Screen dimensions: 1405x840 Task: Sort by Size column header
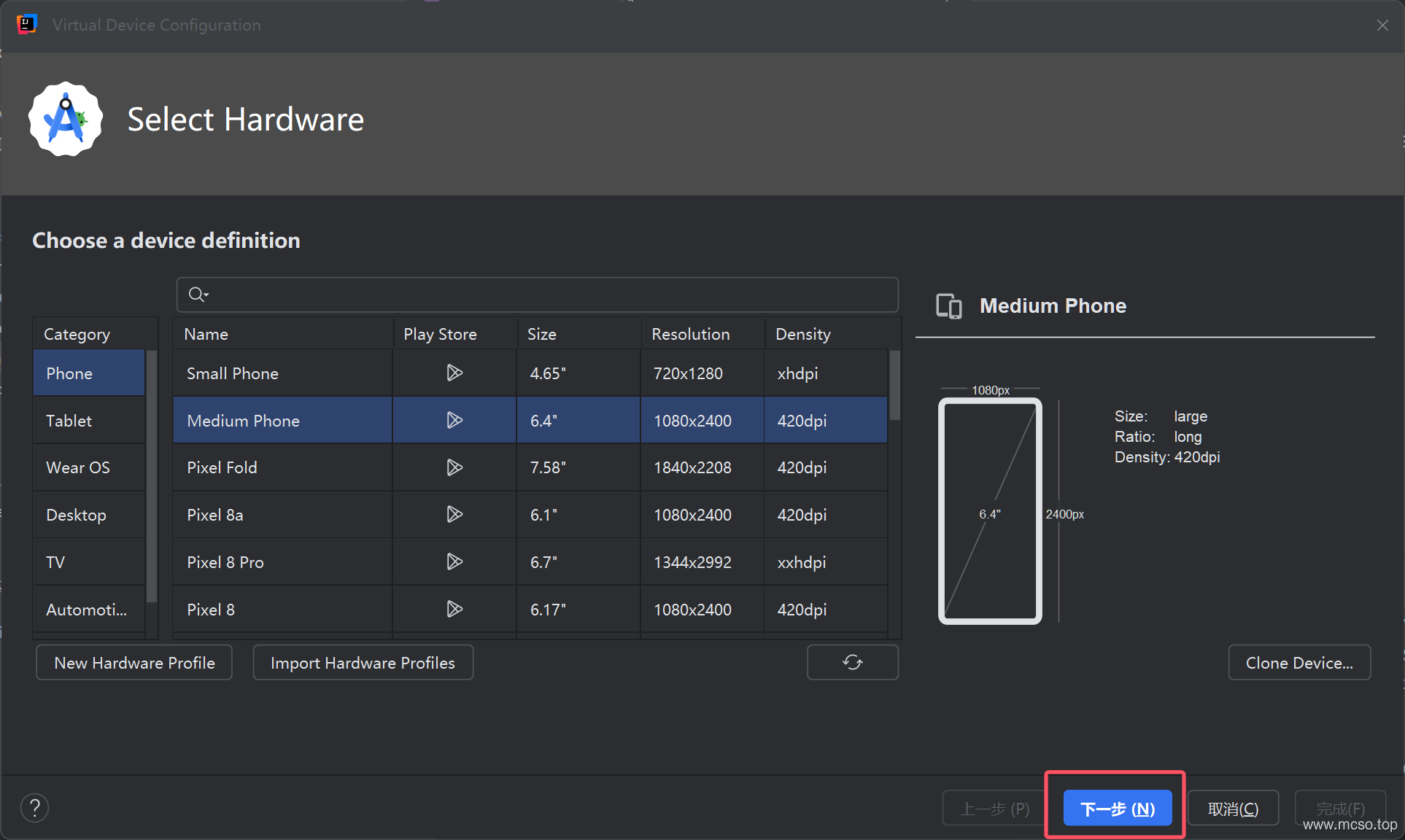click(x=579, y=334)
